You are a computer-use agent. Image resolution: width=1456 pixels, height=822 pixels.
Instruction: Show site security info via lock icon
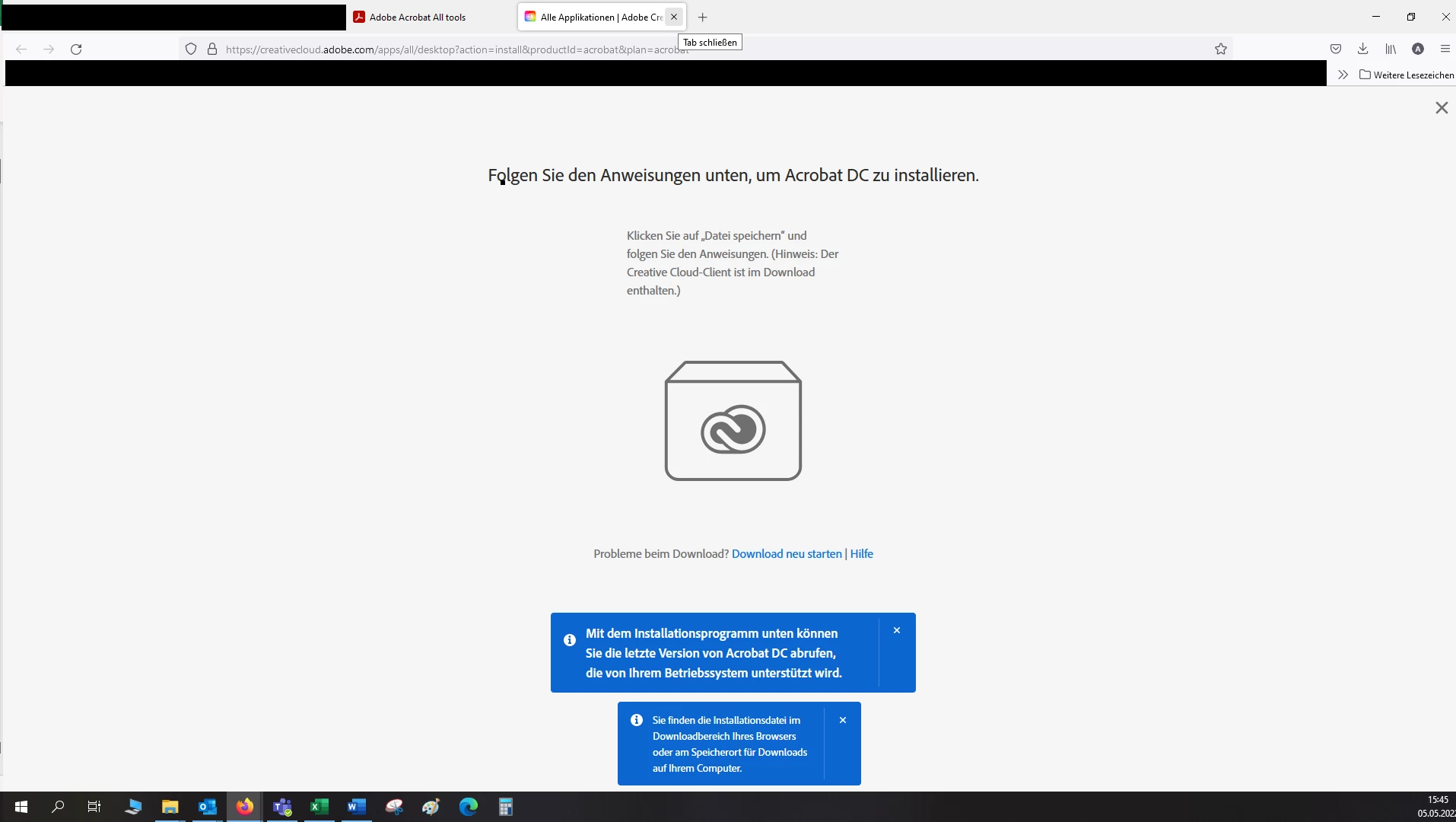212,49
